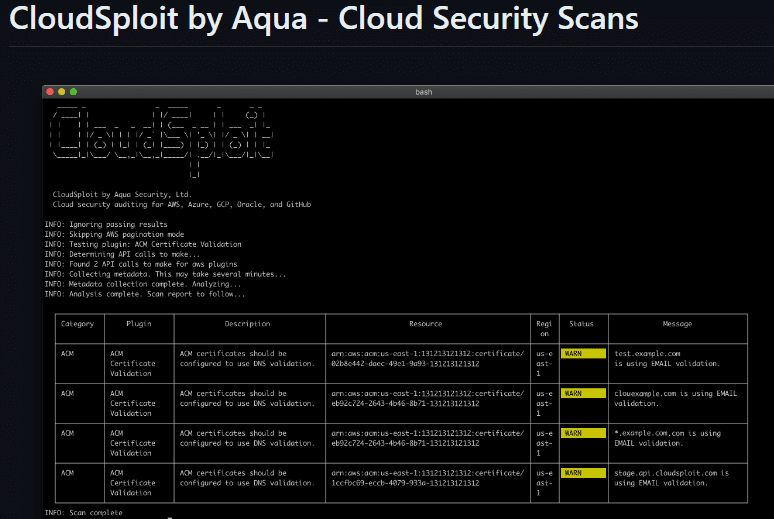Image resolution: width=774 pixels, height=519 pixels.
Task: Click the yellow WARN badge for test.example.com
Action: (583, 353)
